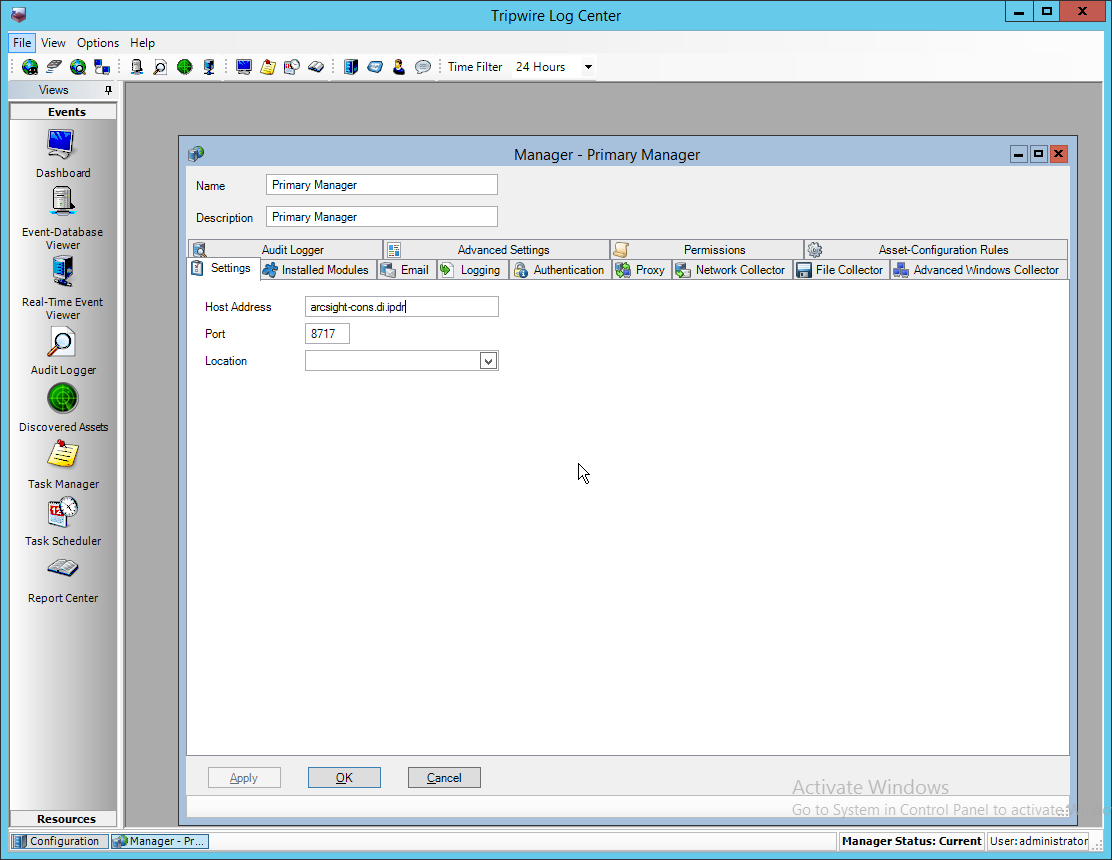Open the File menu

click(22, 43)
